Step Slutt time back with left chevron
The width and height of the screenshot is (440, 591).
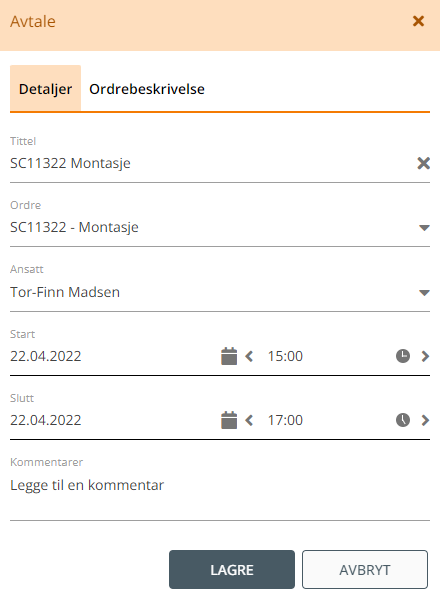coord(249,420)
